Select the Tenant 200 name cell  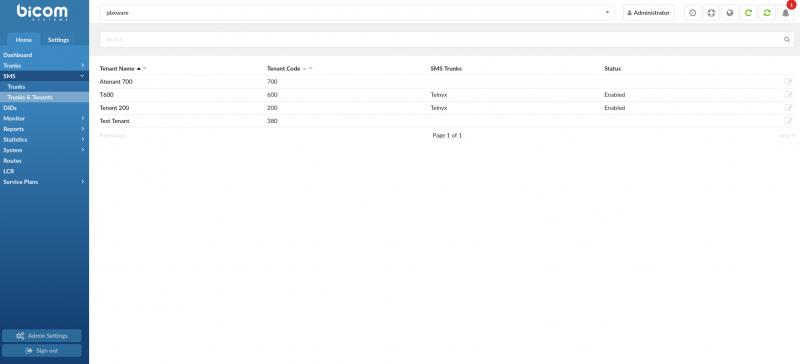(114, 108)
